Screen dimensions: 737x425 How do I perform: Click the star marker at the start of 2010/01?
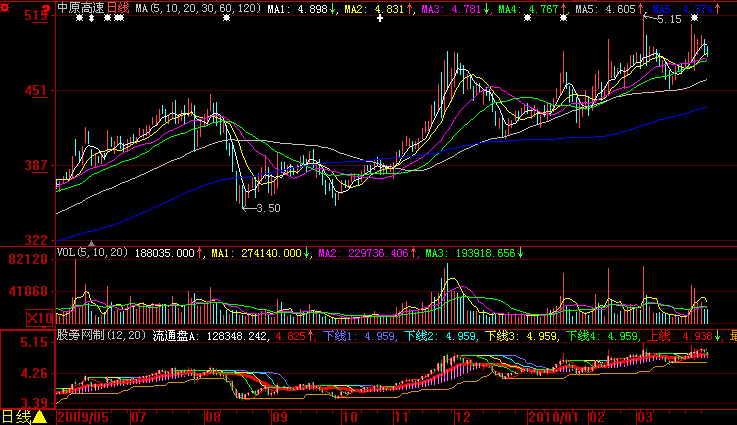[527, 18]
